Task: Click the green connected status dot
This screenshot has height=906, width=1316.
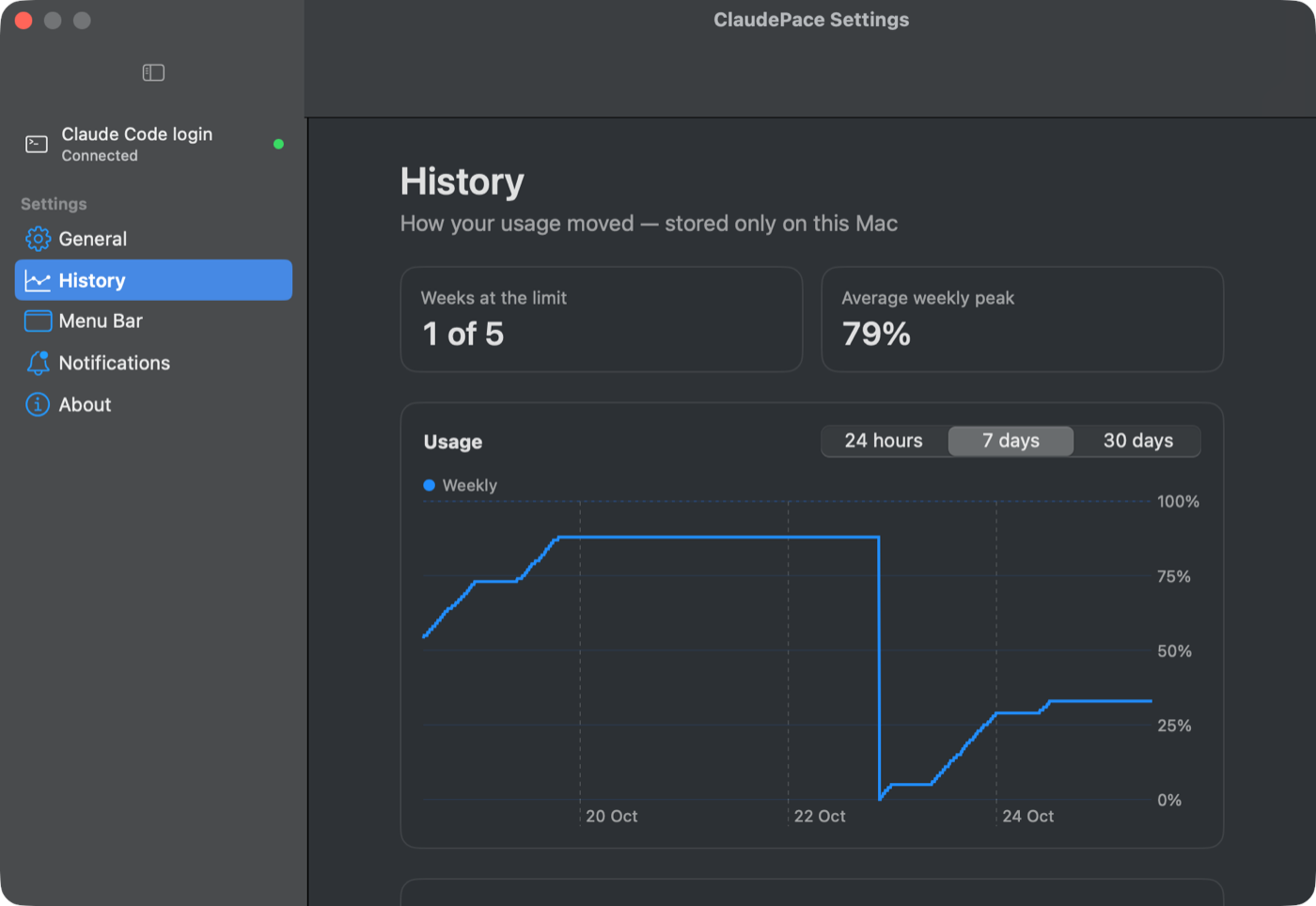Action: pos(278,144)
